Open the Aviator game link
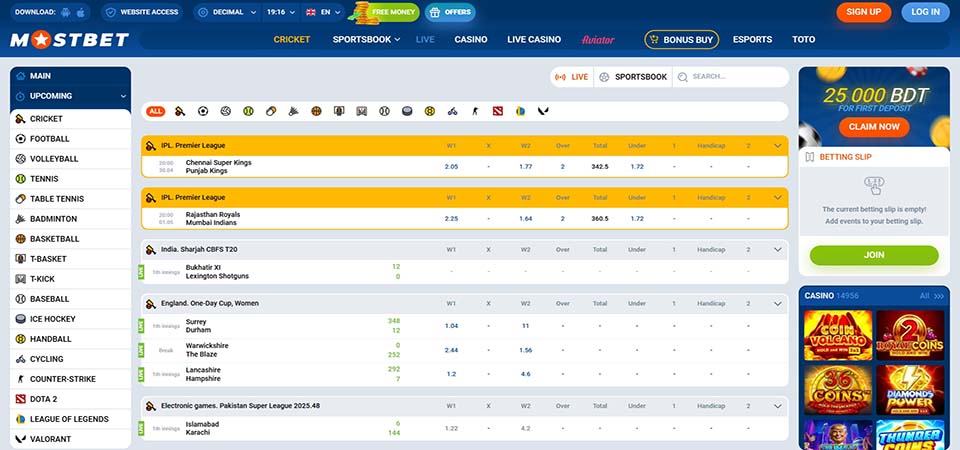960x450 pixels. (x=598, y=40)
